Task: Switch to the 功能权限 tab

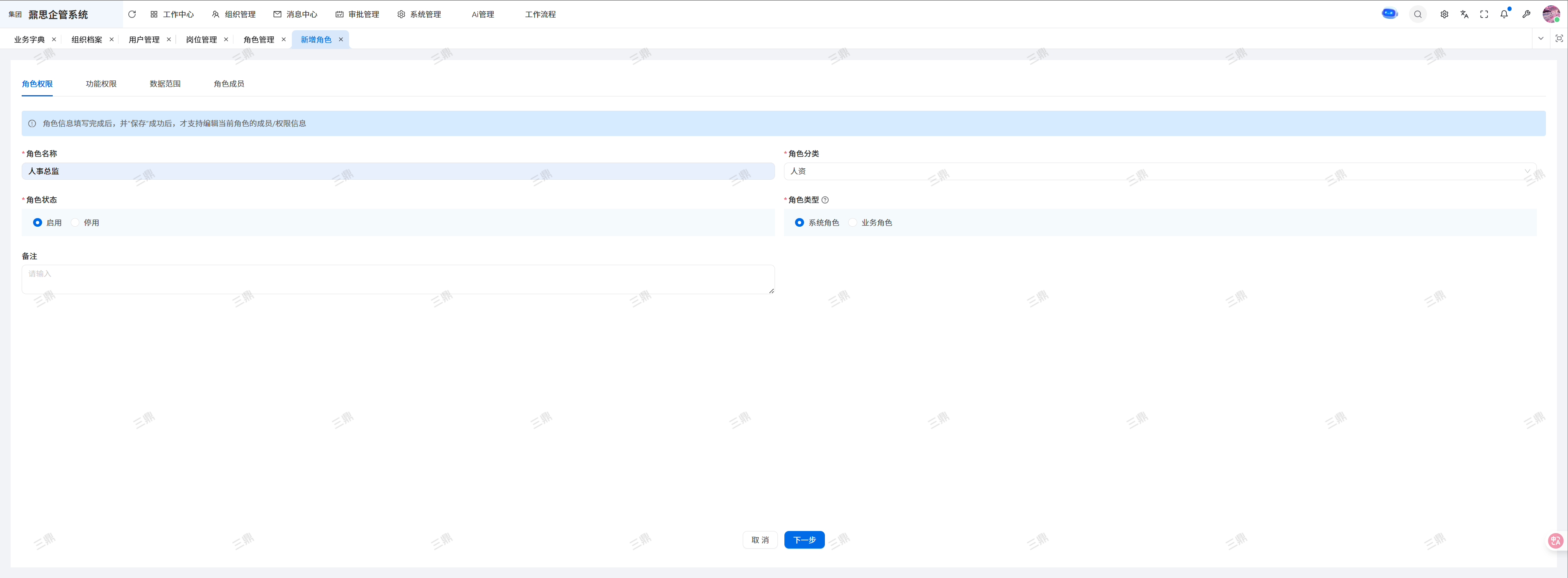Action: pyautogui.click(x=101, y=84)
